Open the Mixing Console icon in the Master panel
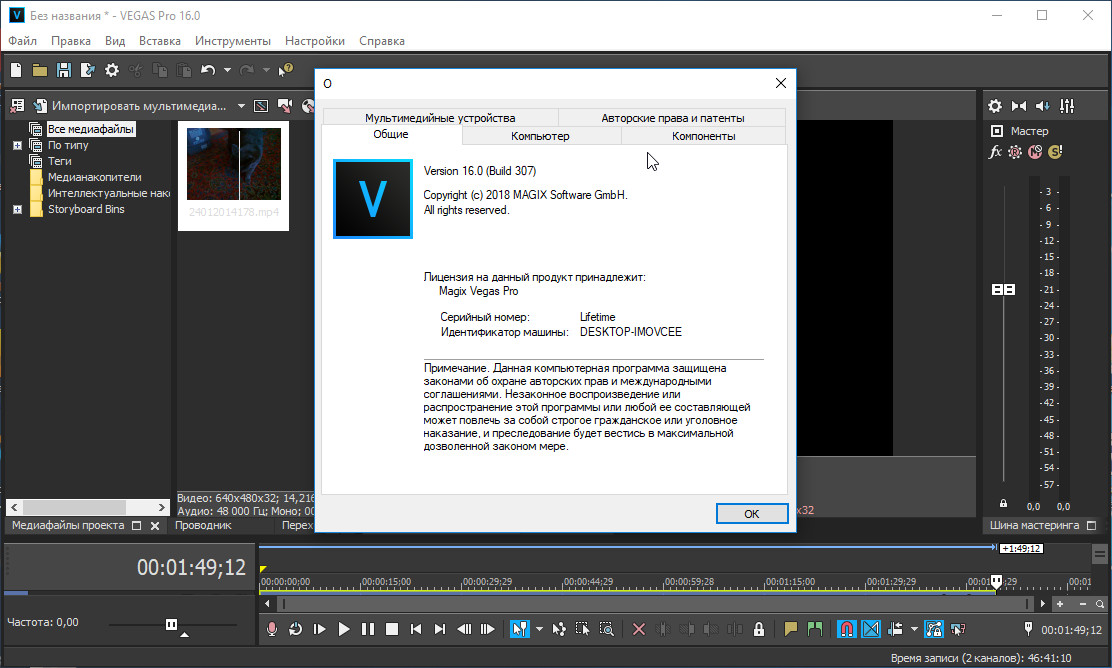This screenshot has width=1112, height=668. click(1067, 106)
